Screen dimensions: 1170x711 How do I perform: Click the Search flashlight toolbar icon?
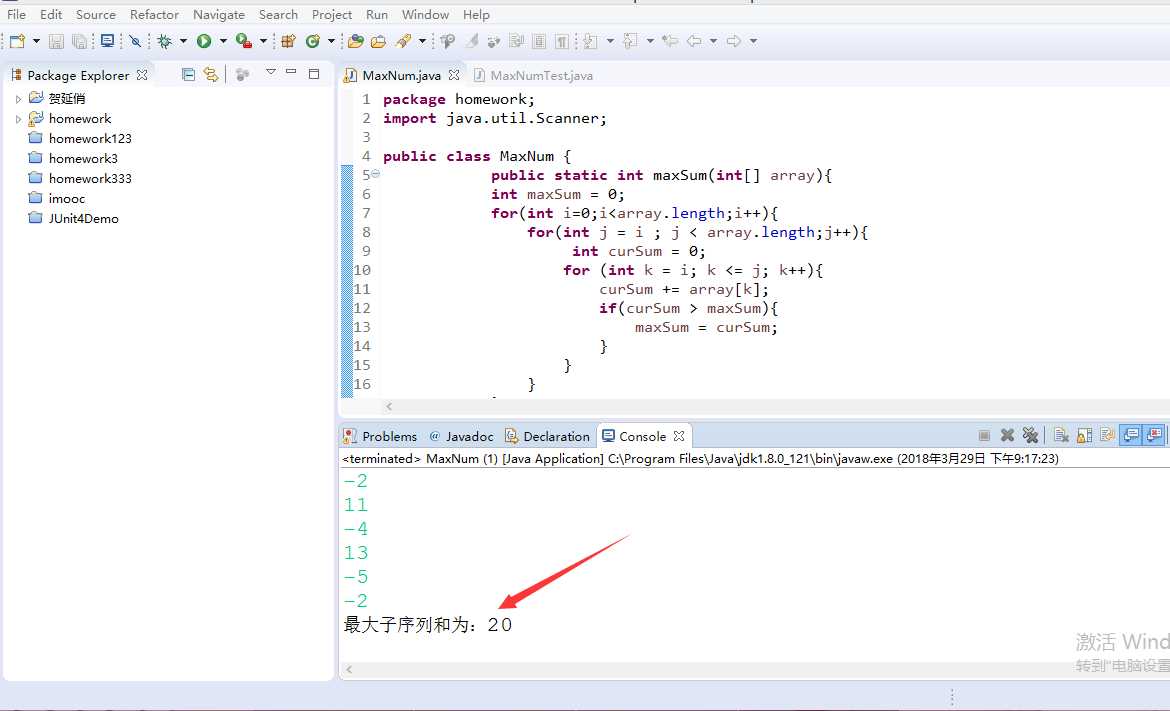click(x=404, y=41)
